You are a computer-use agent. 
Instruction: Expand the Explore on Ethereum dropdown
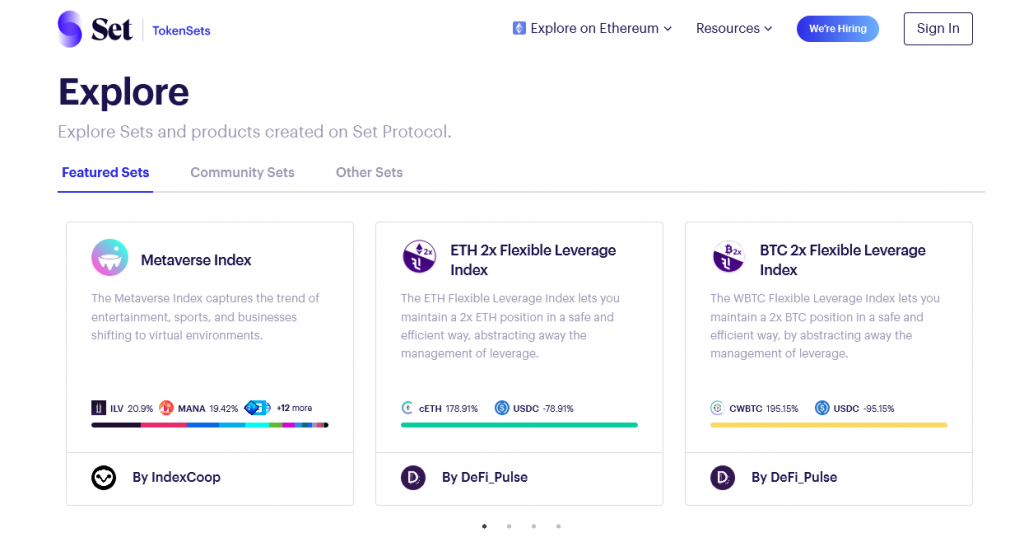[592, 28]
